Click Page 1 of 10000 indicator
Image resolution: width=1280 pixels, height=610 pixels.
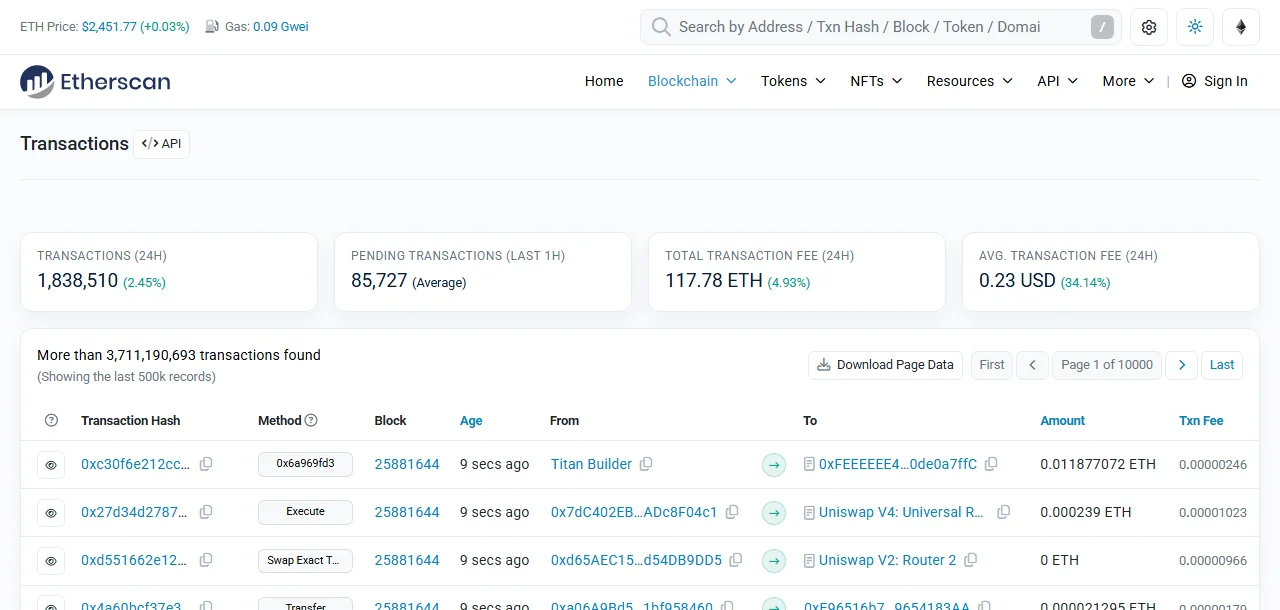pyautogui.click(x=1107, y=365)
